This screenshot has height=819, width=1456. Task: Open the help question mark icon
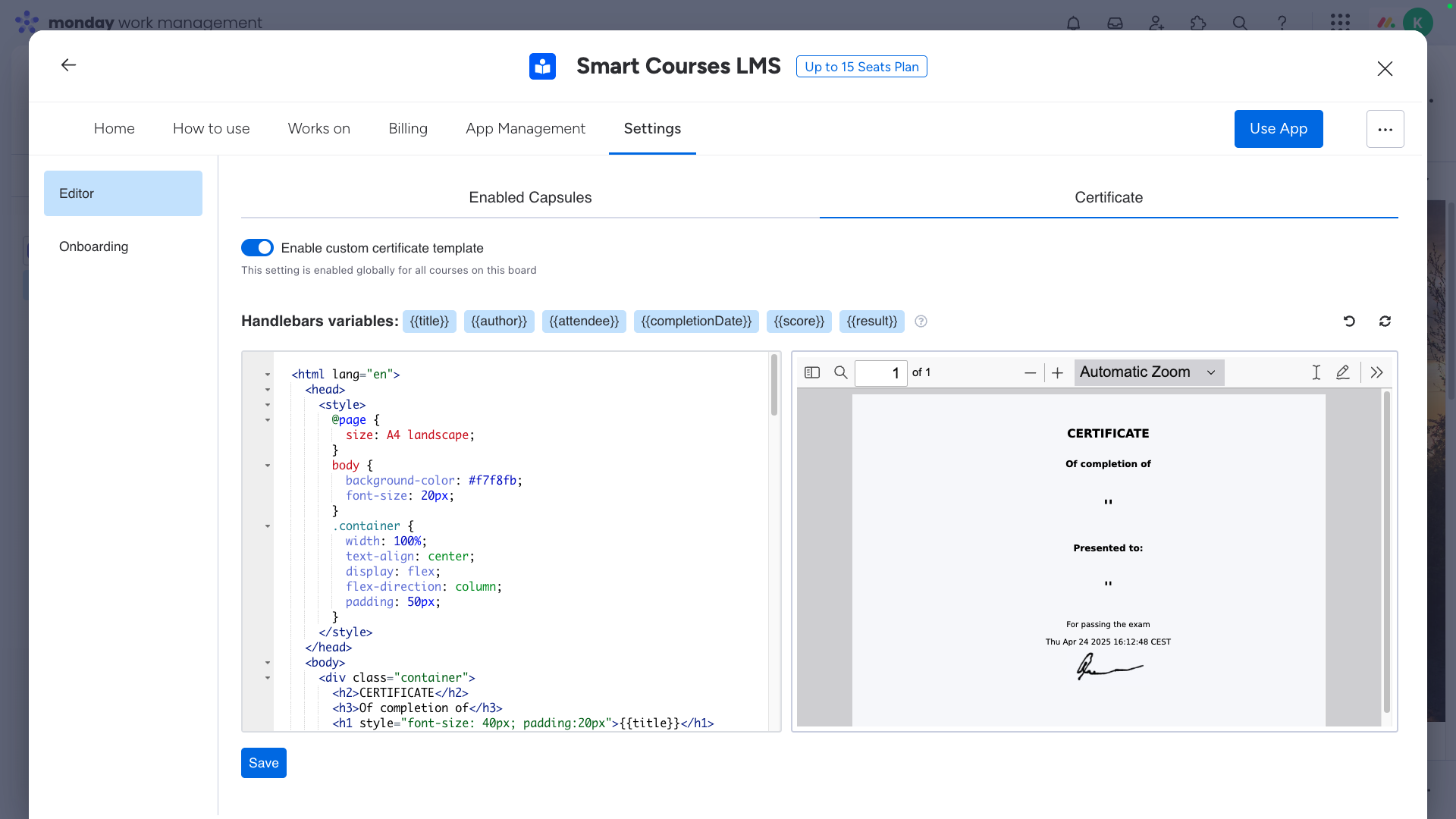coord(1282,23)
